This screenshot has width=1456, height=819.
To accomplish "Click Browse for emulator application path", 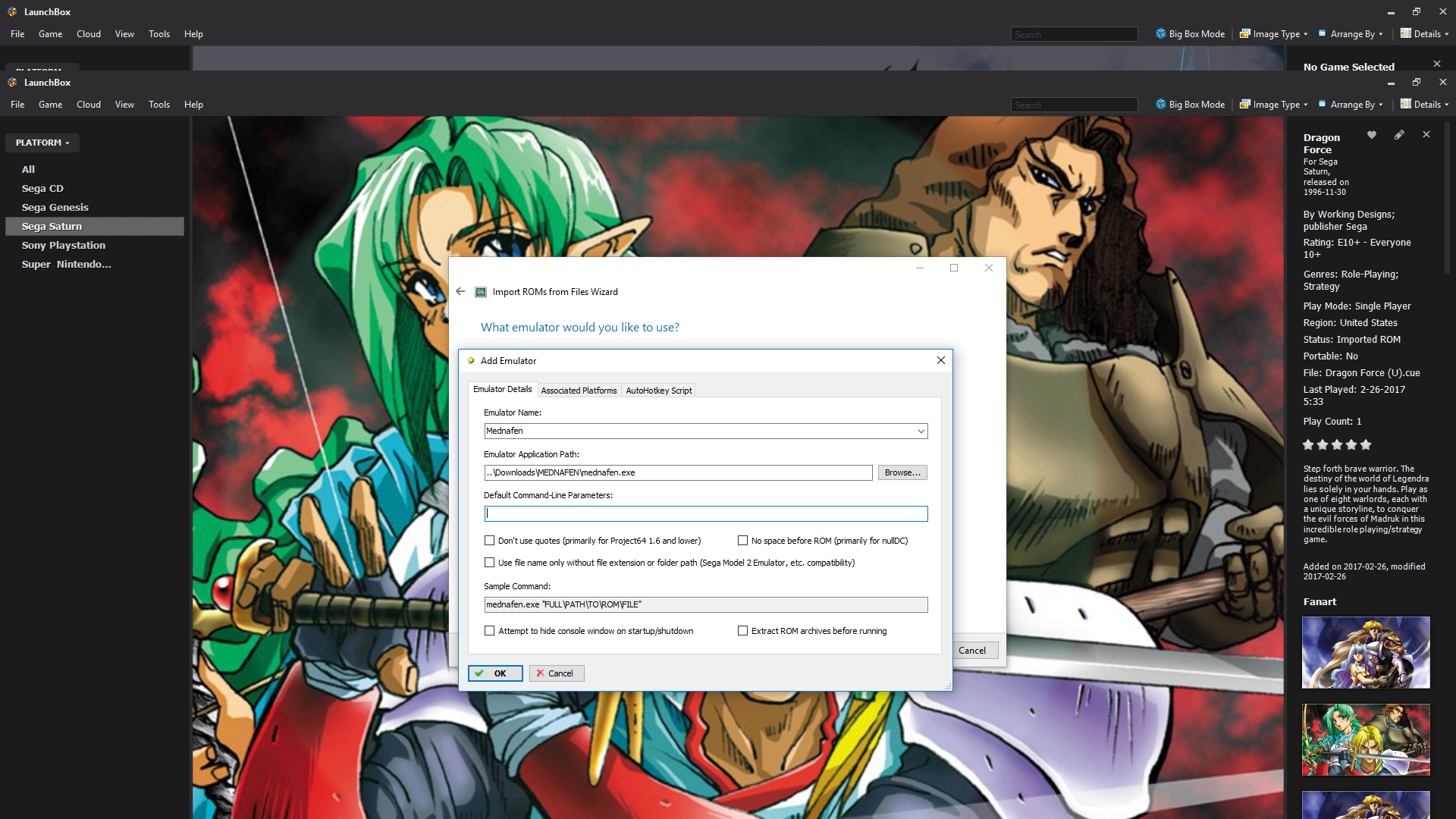I will pyautogui.click(x=902, y=472).
